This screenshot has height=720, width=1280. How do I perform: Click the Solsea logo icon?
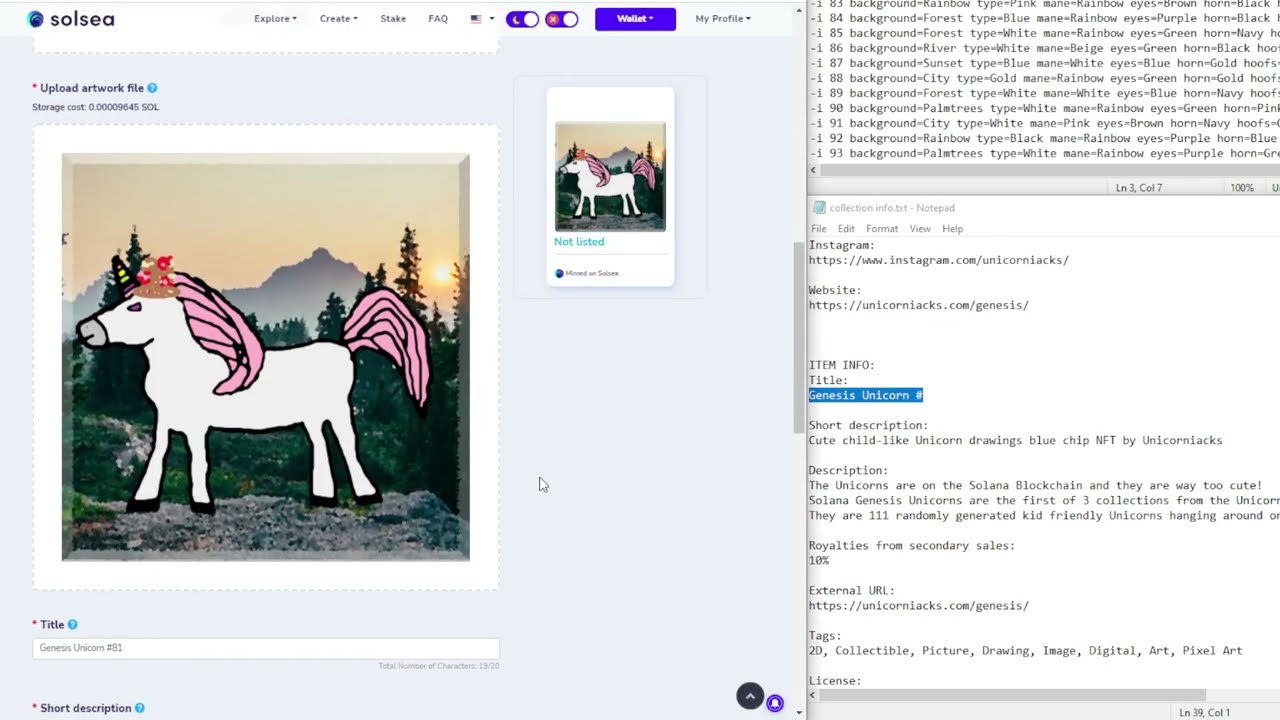tap(35, 19)
